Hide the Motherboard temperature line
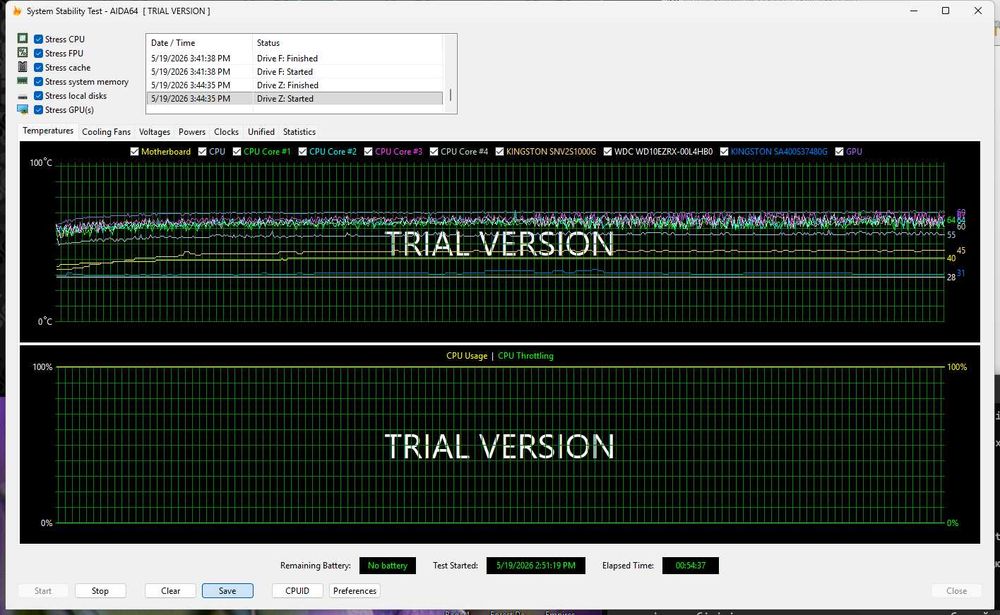The height and width of the screenshot is (615, 1000). [x=135, y=151]
